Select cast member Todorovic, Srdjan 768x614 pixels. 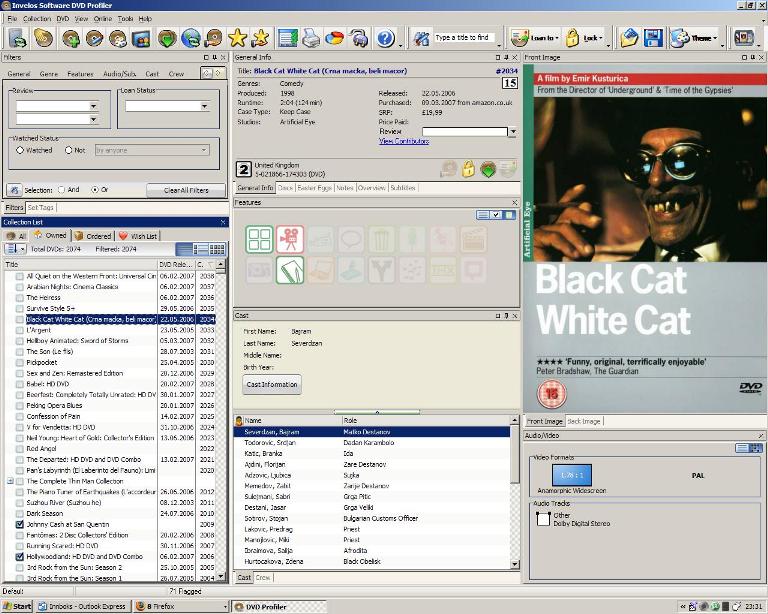(x=372, y=443)
